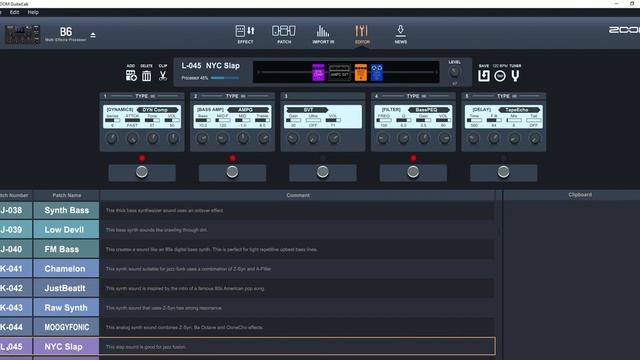This screenshot has height=360, width=640.
Task: Toggle footswitch for effect slot 4
Action: pos(413,172)
